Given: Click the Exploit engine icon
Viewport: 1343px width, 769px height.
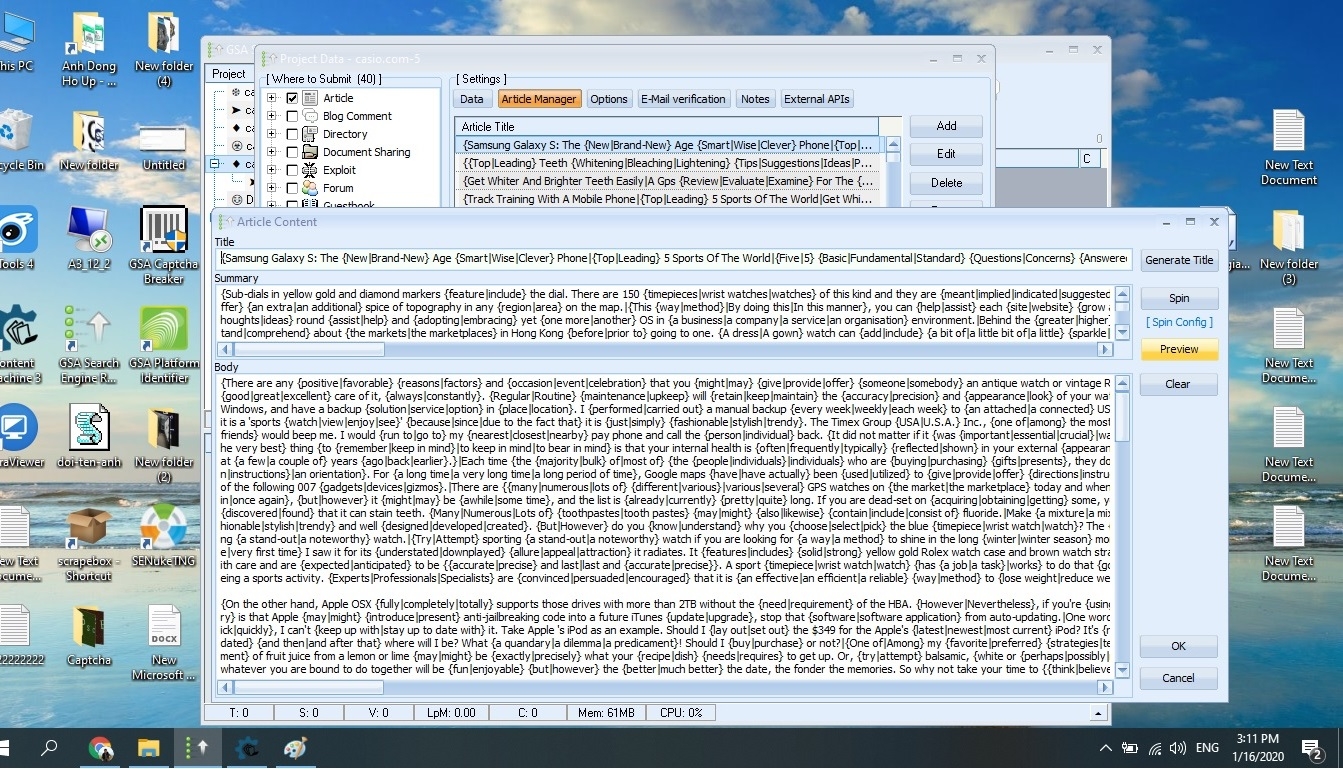Looking at the screenshot, I should coord(310,170).
